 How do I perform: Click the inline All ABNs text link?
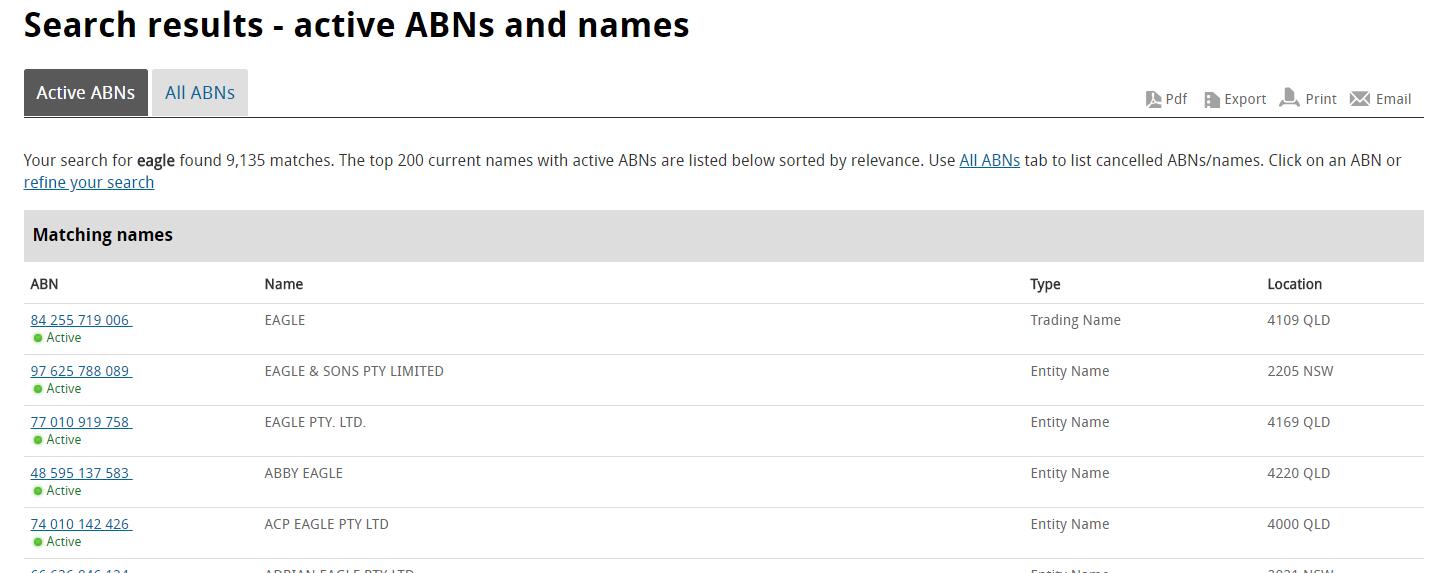pyautogui.click(x=989, y=160)
